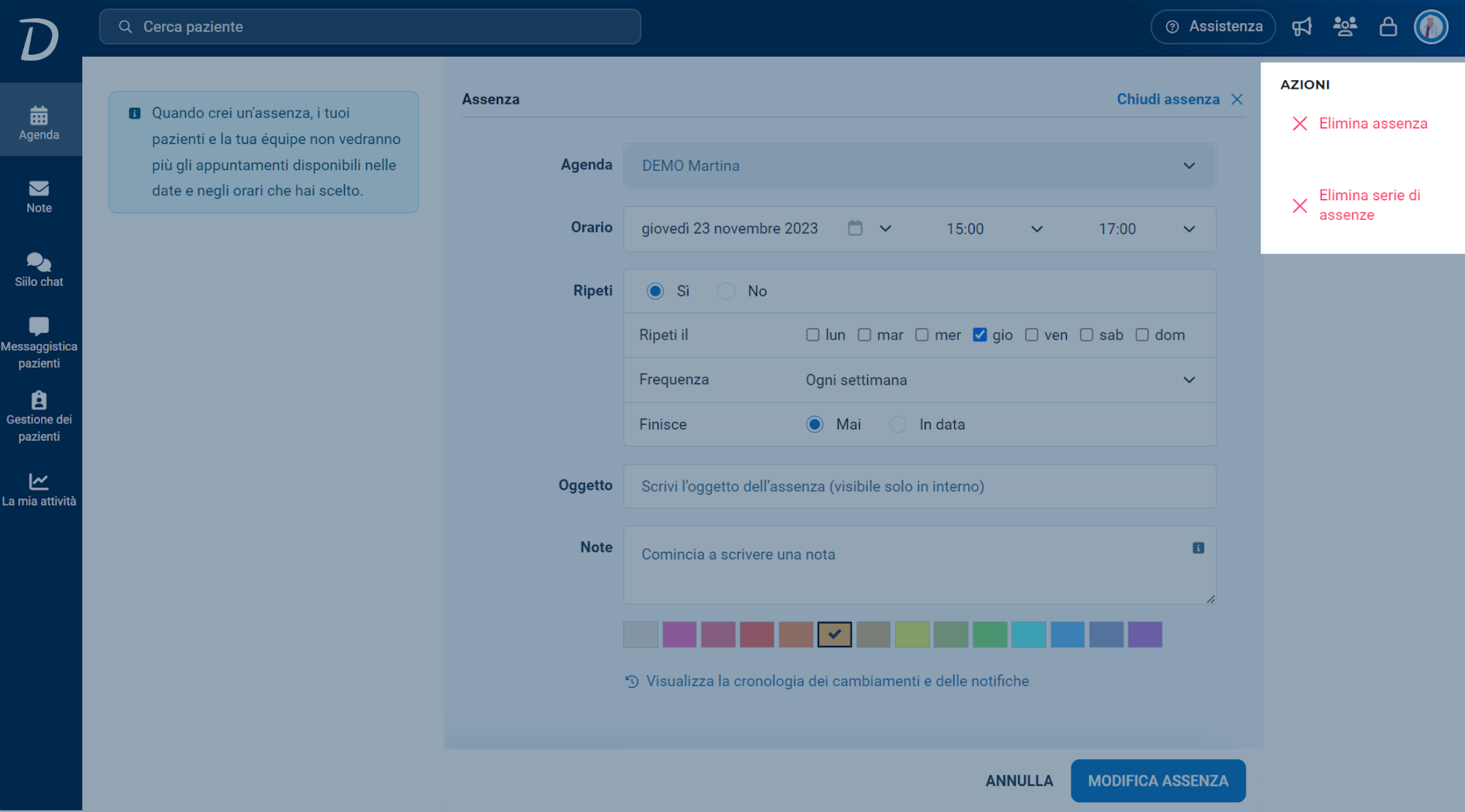
Task: Click the MODIFICA ASSENZA button
Action: pyautogui.click(x=1158, y=781)
